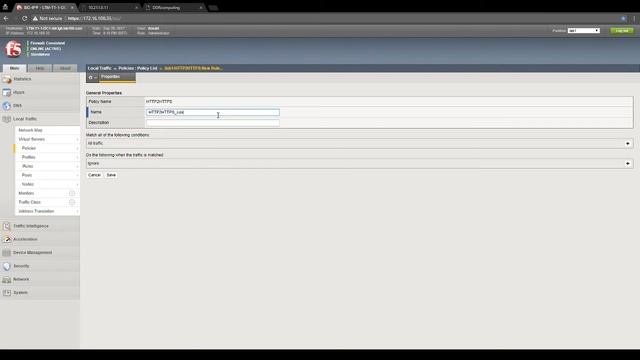Bookmark page with star icon

pyautogui.click(x=623, y=18)
